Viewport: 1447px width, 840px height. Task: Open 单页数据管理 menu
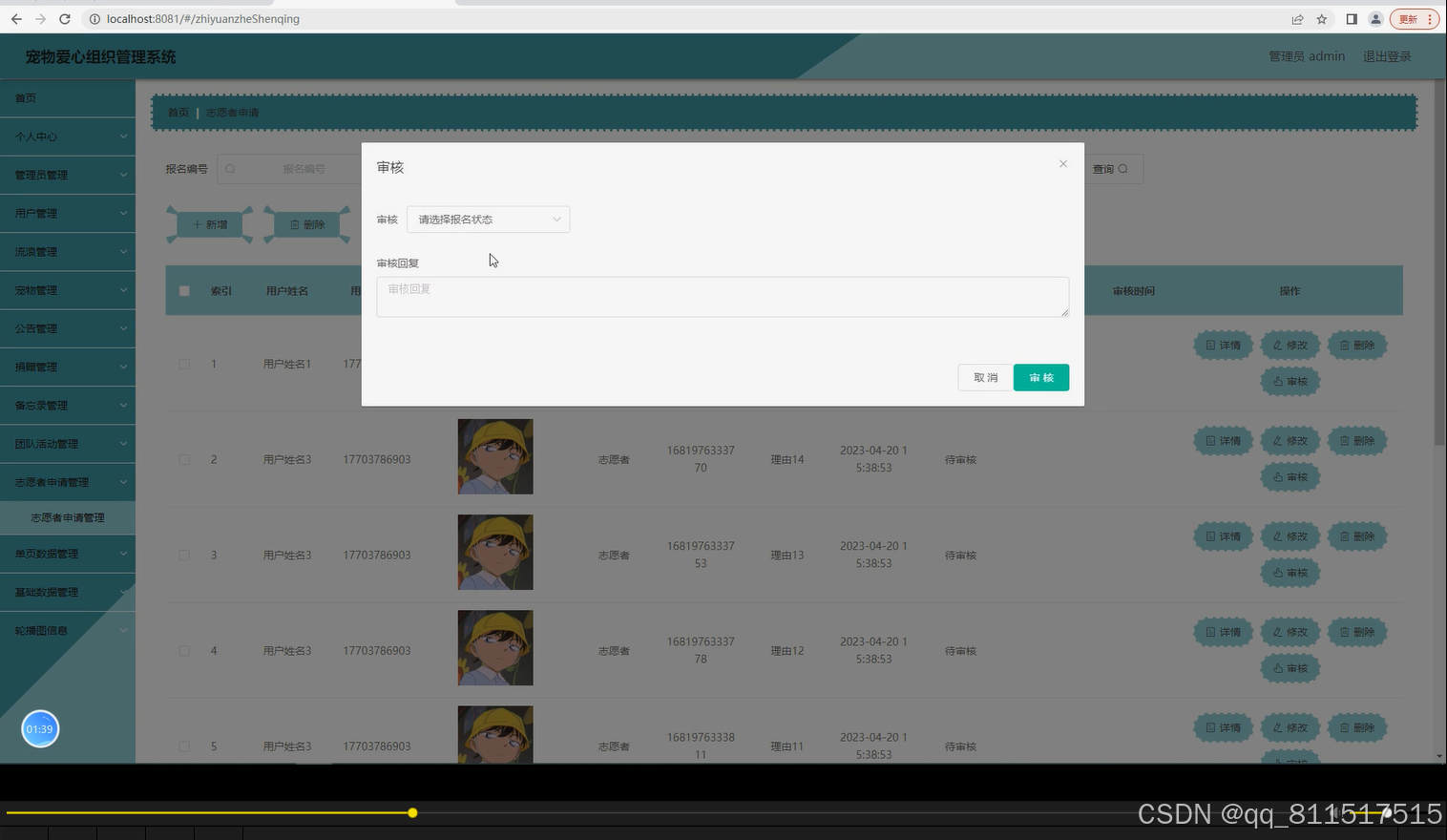click(67, 554)
